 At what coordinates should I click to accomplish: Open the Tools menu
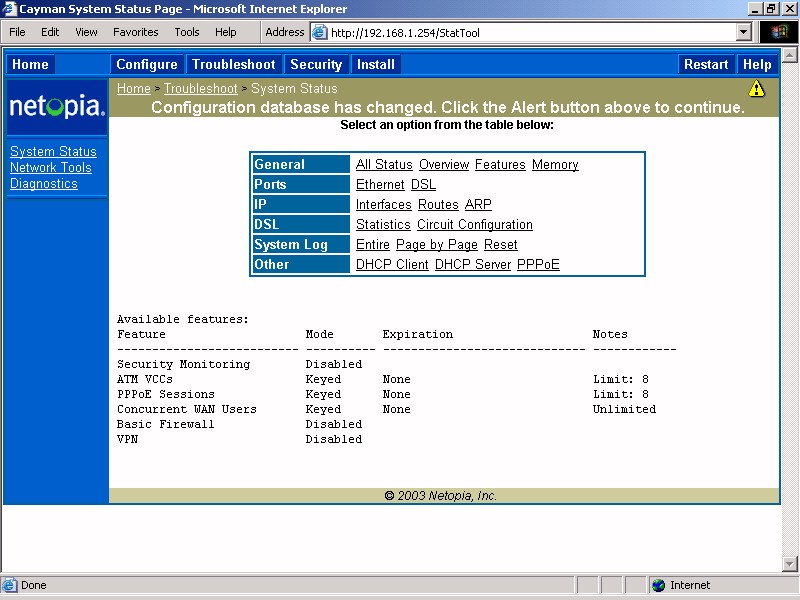[x=187, y=32]
